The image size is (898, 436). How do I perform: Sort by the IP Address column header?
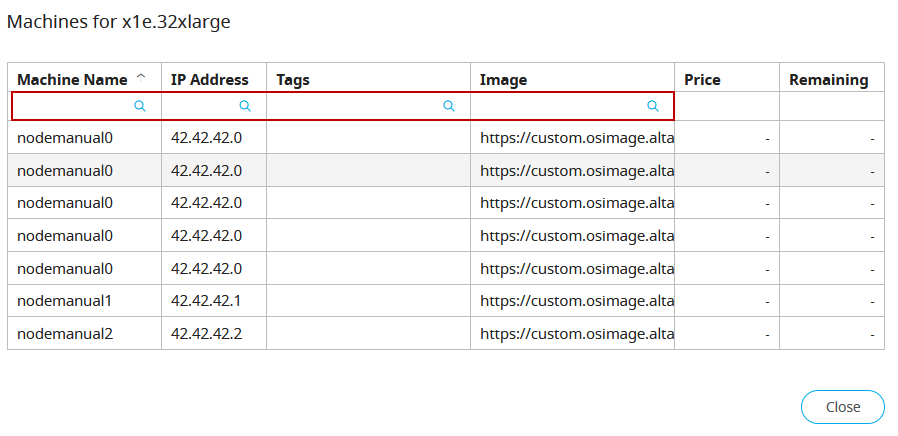point(208,79)
